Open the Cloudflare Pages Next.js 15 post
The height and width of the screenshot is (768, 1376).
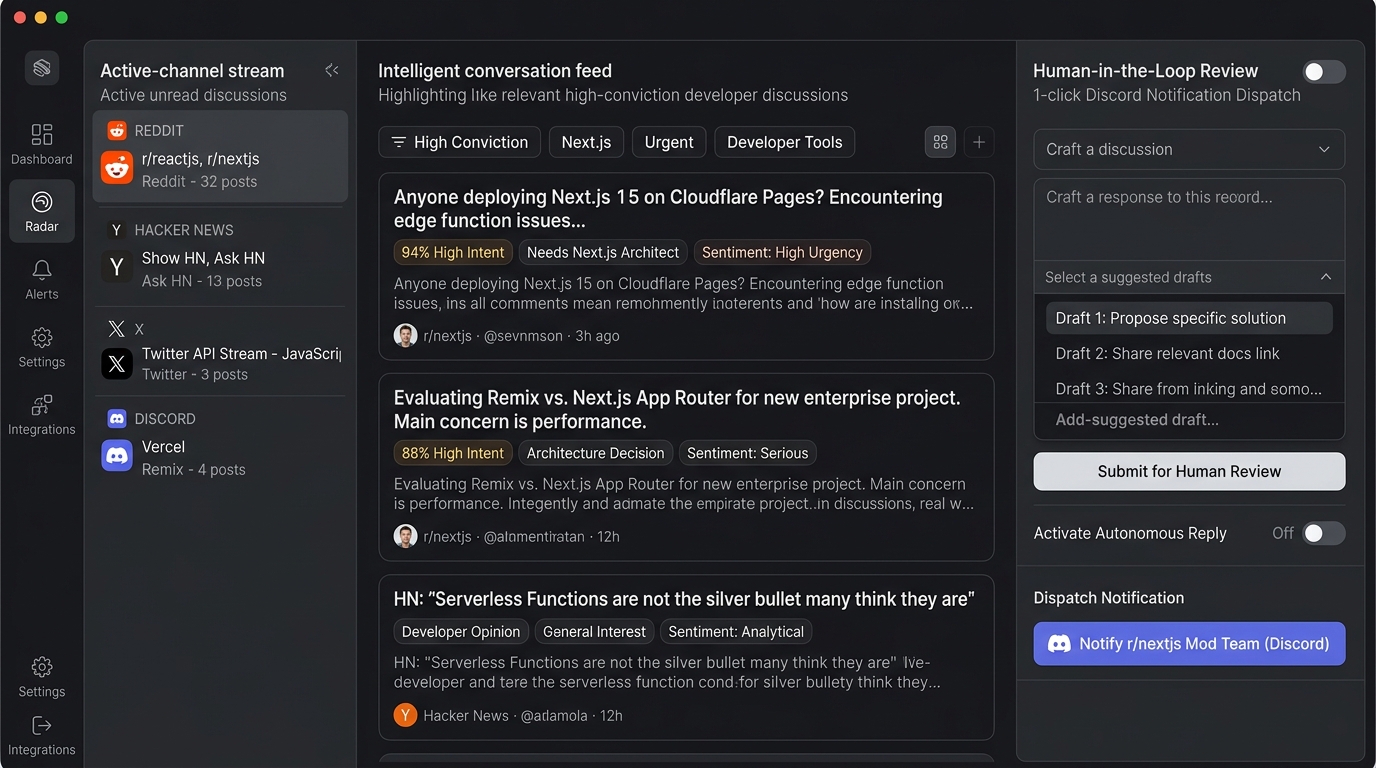pos(686,266)
